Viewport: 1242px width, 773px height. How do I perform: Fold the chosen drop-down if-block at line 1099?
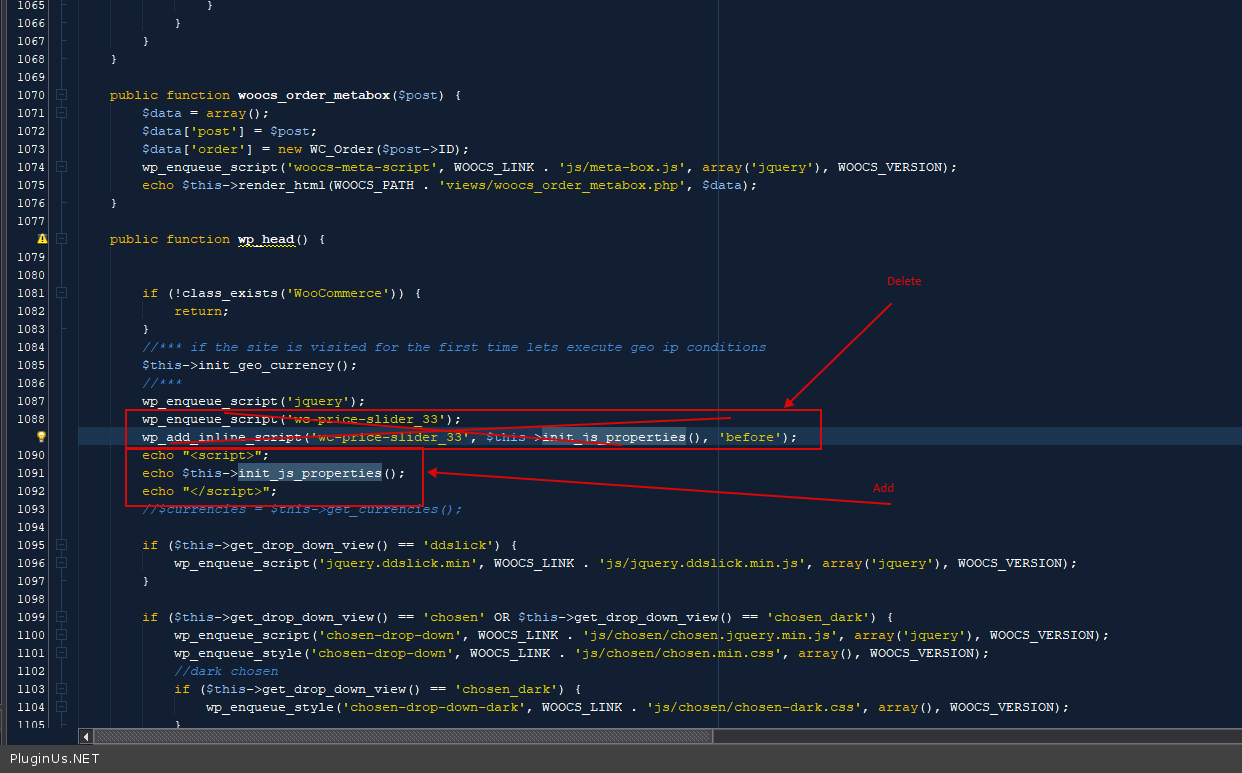[62, 617]
